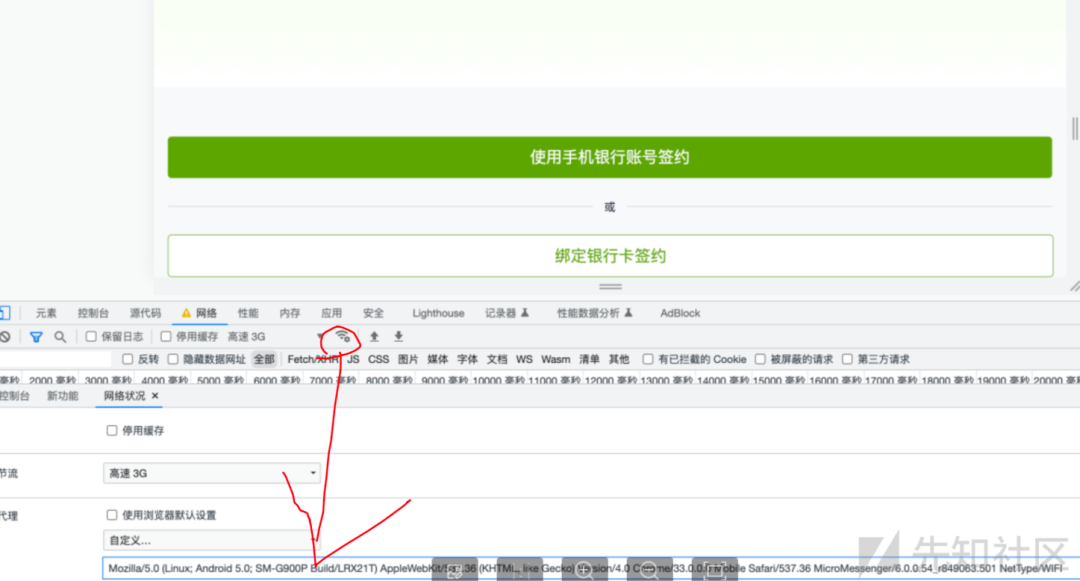
Task: Select the WS request filter
Action: coord(524,359)
